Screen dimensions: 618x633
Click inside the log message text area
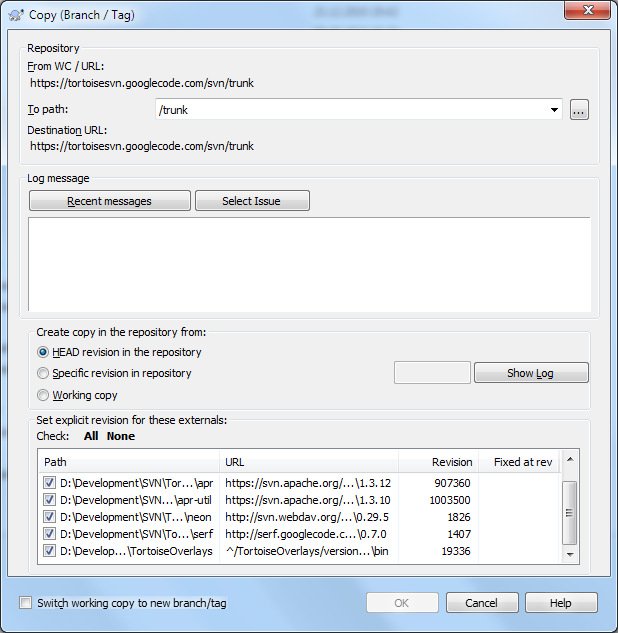click(309, 263)
